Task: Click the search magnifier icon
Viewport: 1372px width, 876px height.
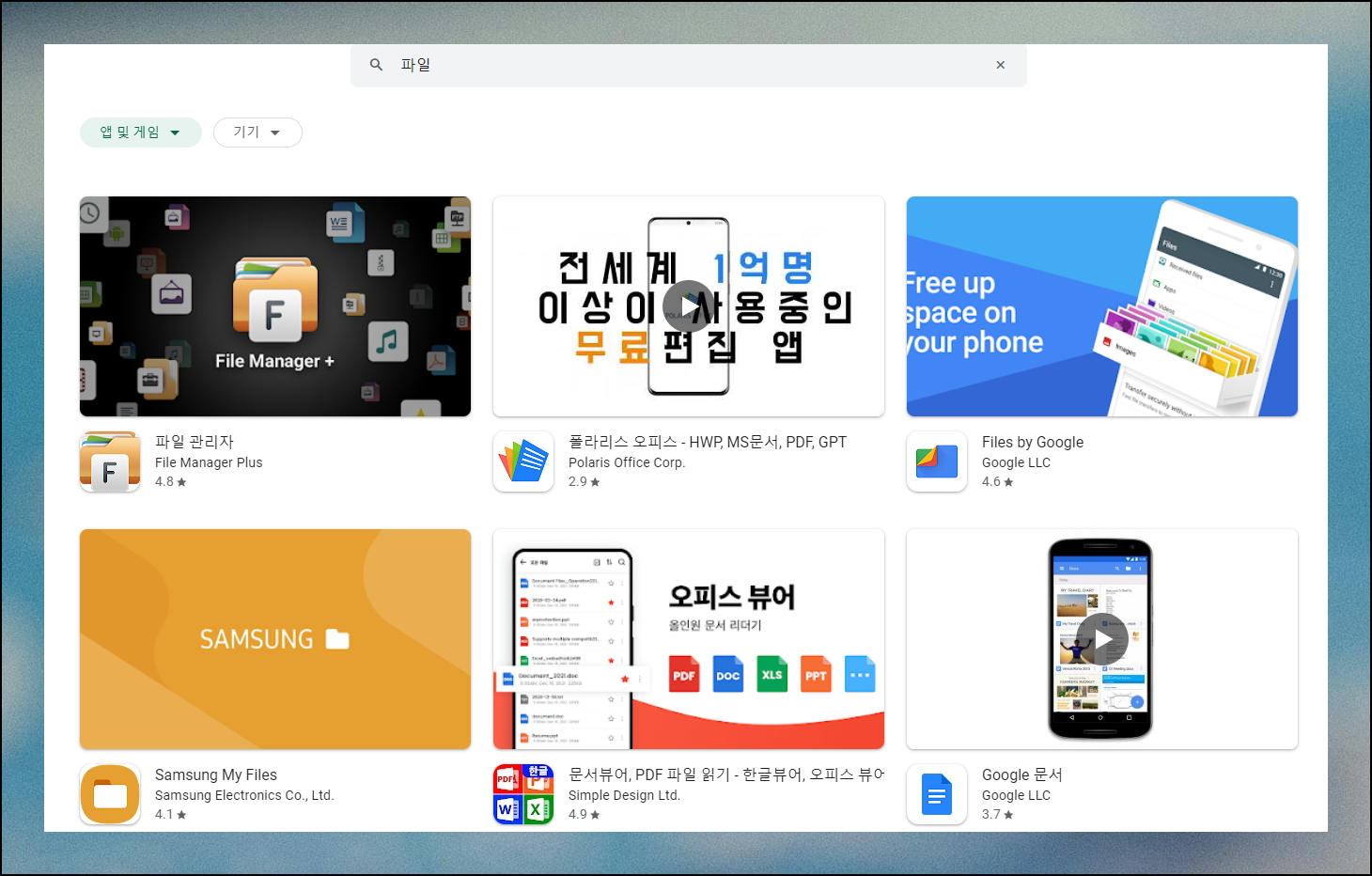Action: pyautogui.click(x=376, y=65)
